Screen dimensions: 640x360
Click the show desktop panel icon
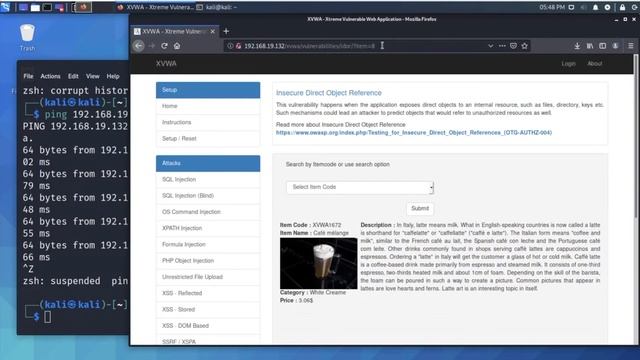point(23,7)
